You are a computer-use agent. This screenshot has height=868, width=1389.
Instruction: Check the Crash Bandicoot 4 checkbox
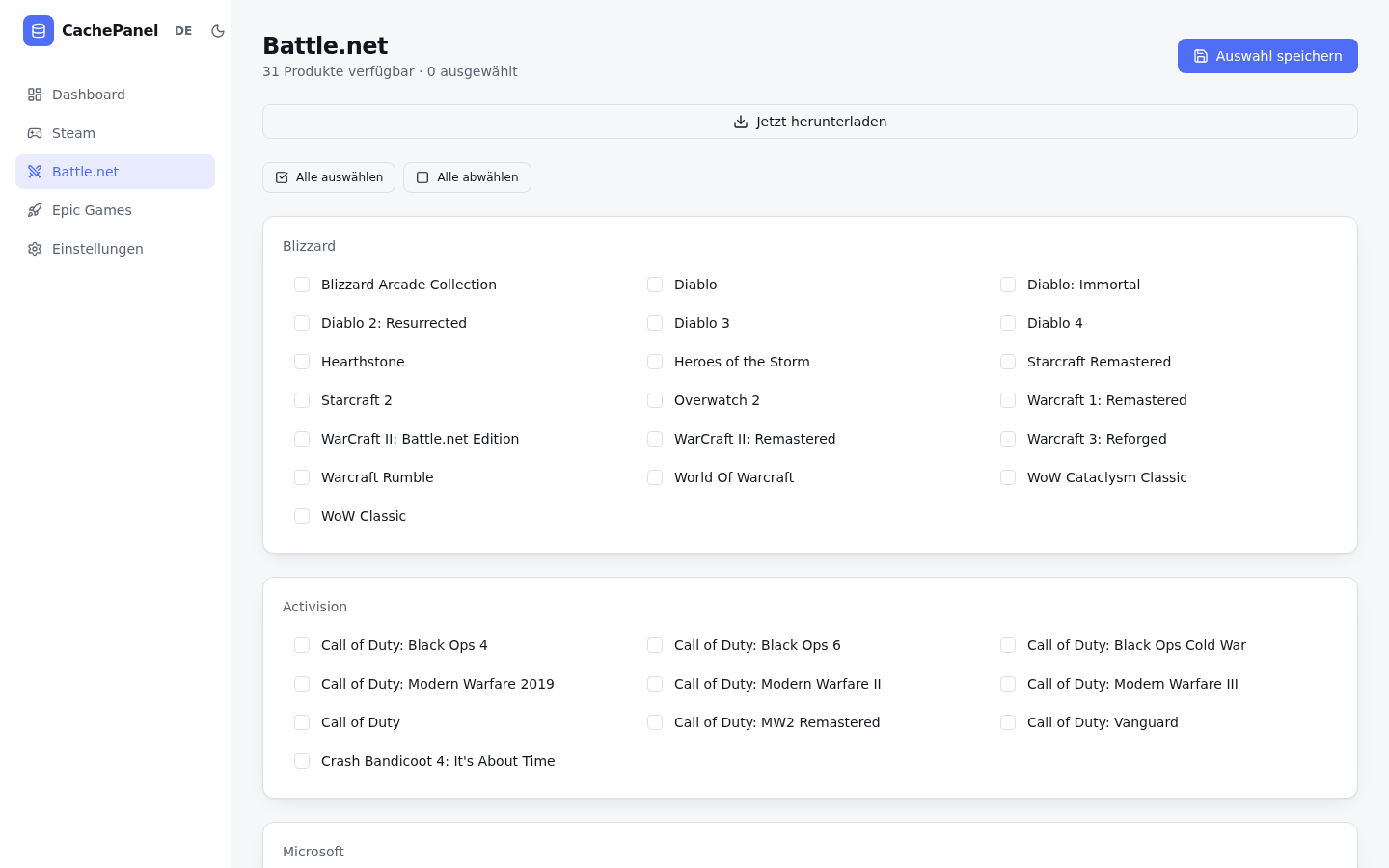click(x=302, y=761)
